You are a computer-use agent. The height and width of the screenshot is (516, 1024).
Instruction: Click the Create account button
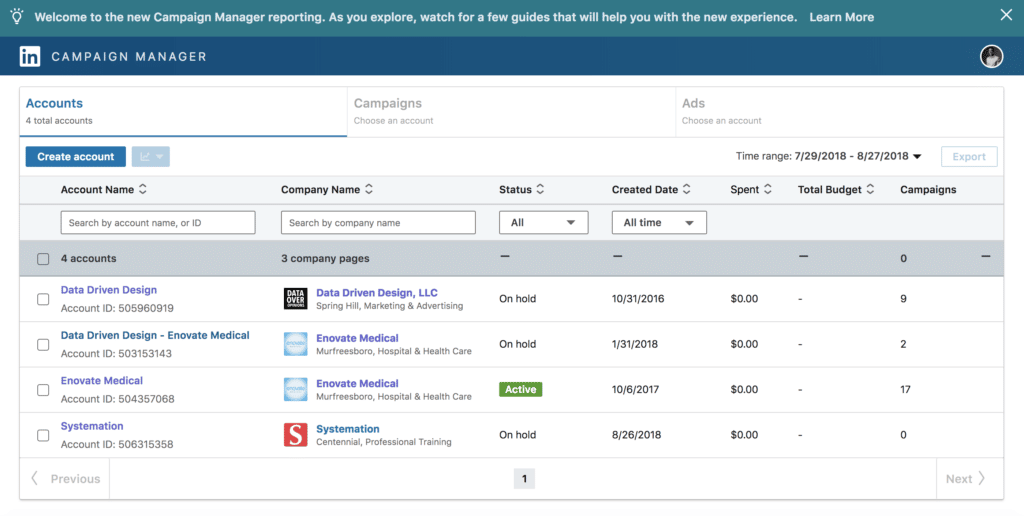coord(76,157)
